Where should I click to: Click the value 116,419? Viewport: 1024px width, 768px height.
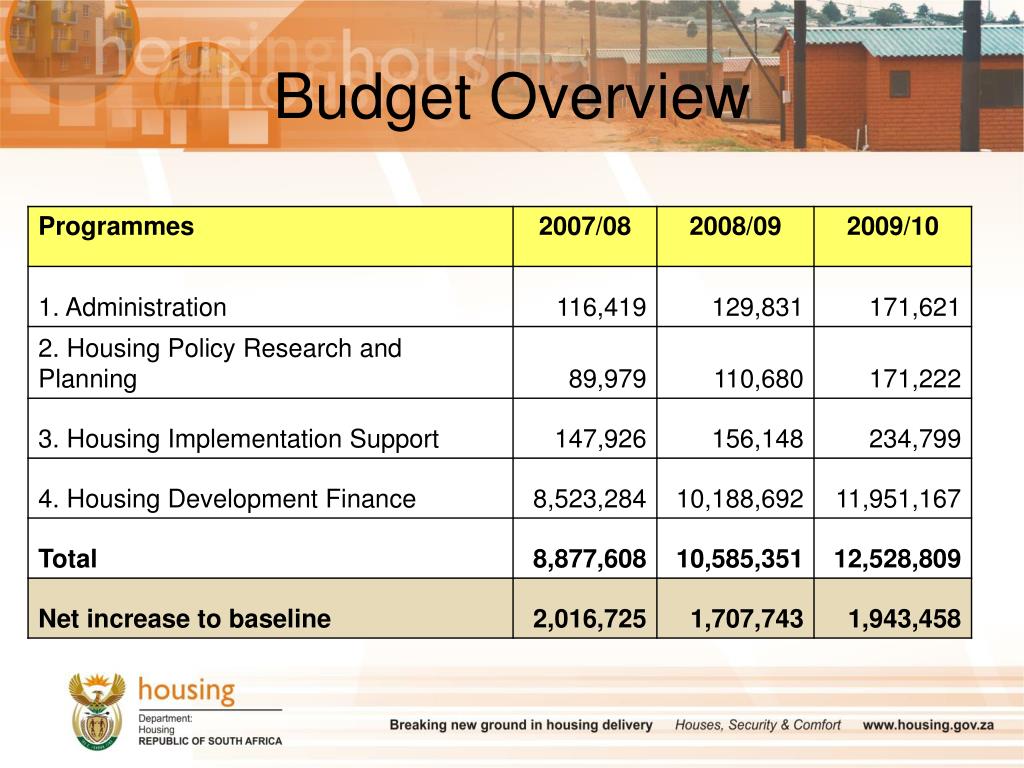[x=601, y=308]
